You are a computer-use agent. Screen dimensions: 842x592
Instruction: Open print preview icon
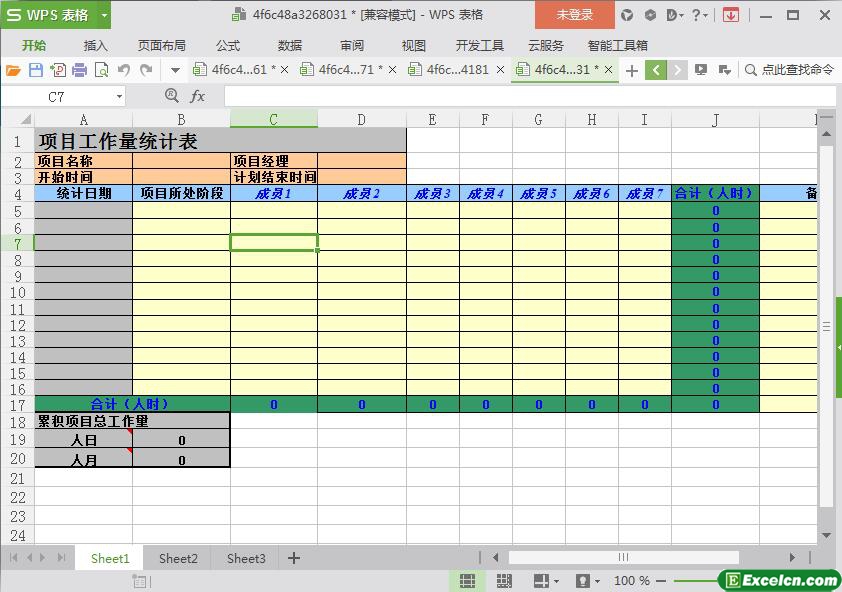[x=101, y=70]
